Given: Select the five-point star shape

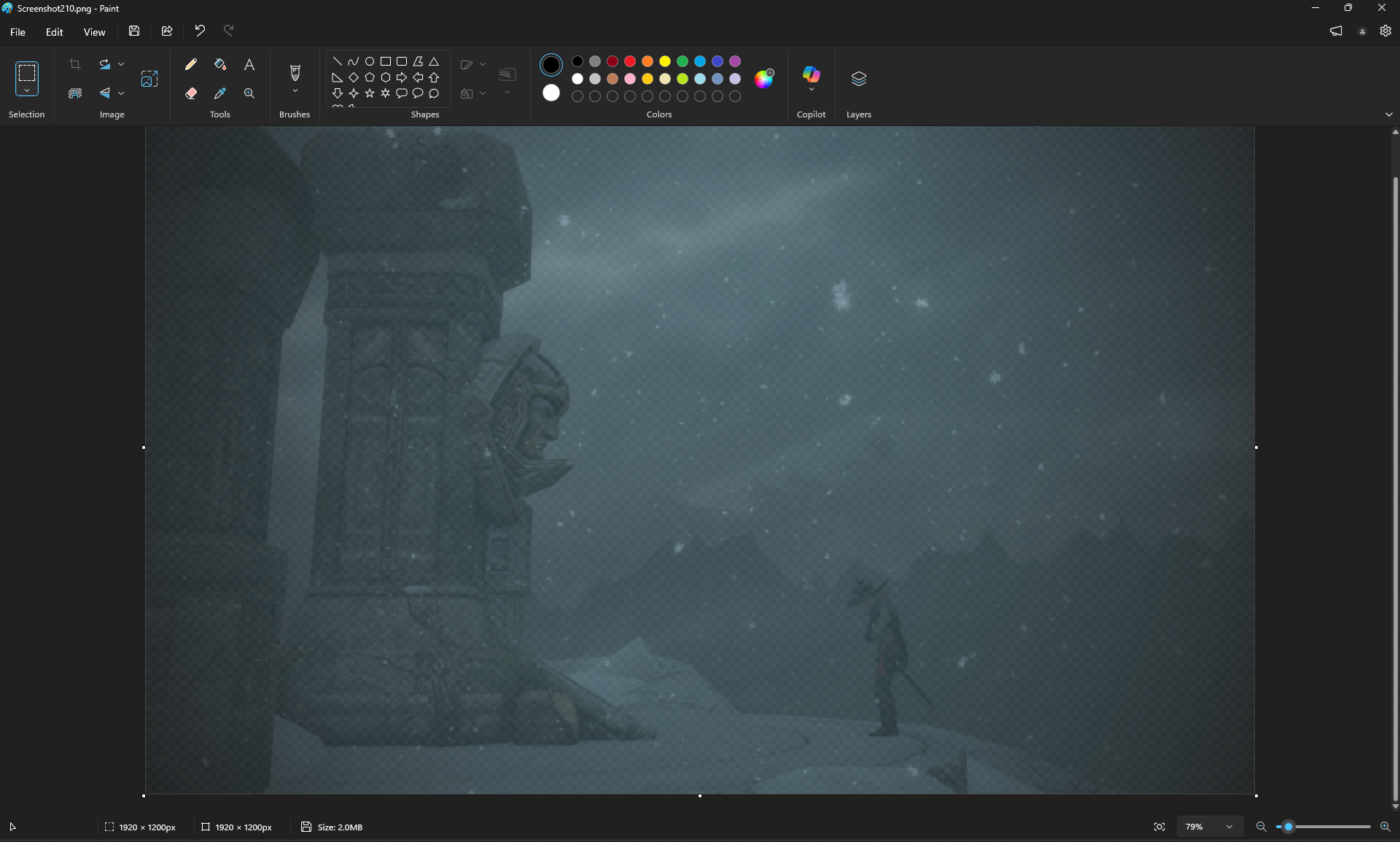Looking at the screenshot, I should pyautogui.click(x=370, y=93).
